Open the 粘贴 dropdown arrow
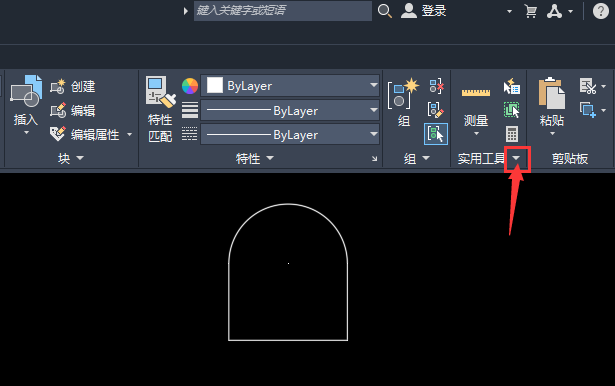 (x=552, y=133)
